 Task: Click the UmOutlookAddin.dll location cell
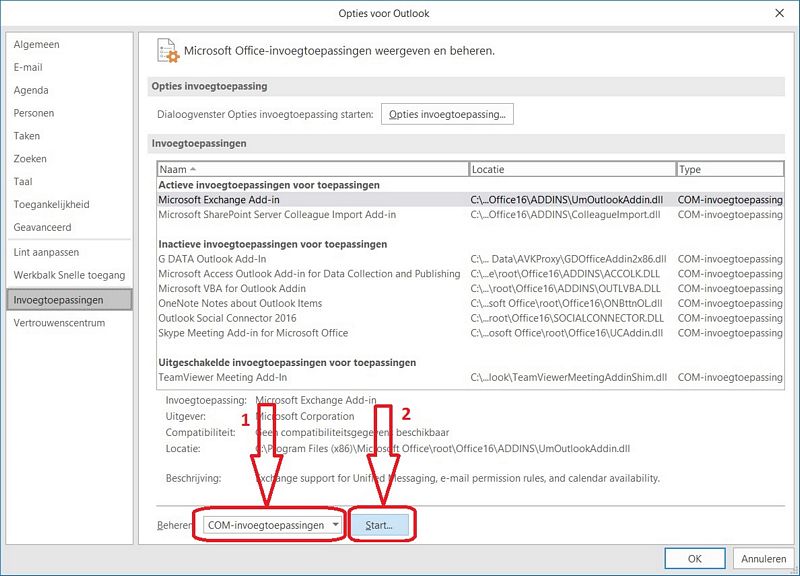tap(567, 200)
